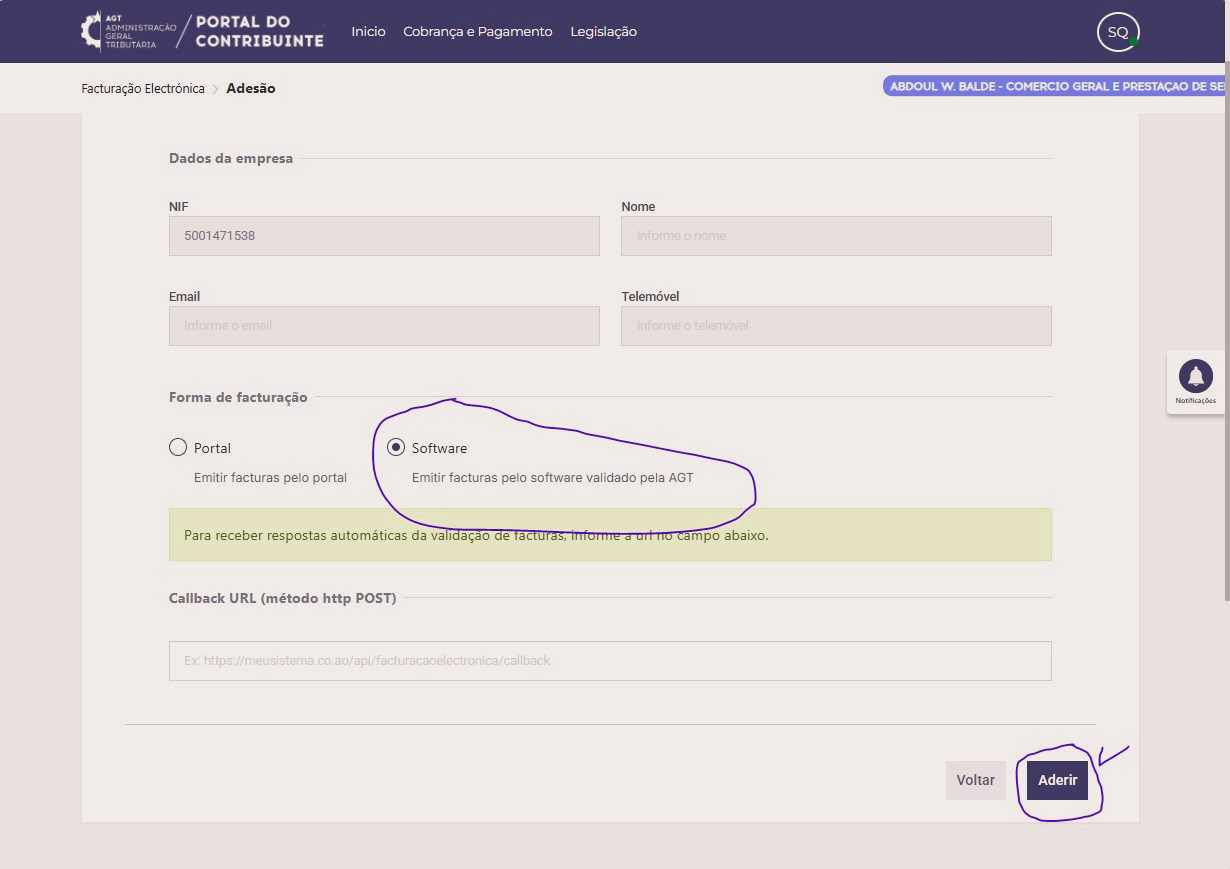1230x869 pixels.
Task: Click into the Callback URL field
Action: pos(610,661)
